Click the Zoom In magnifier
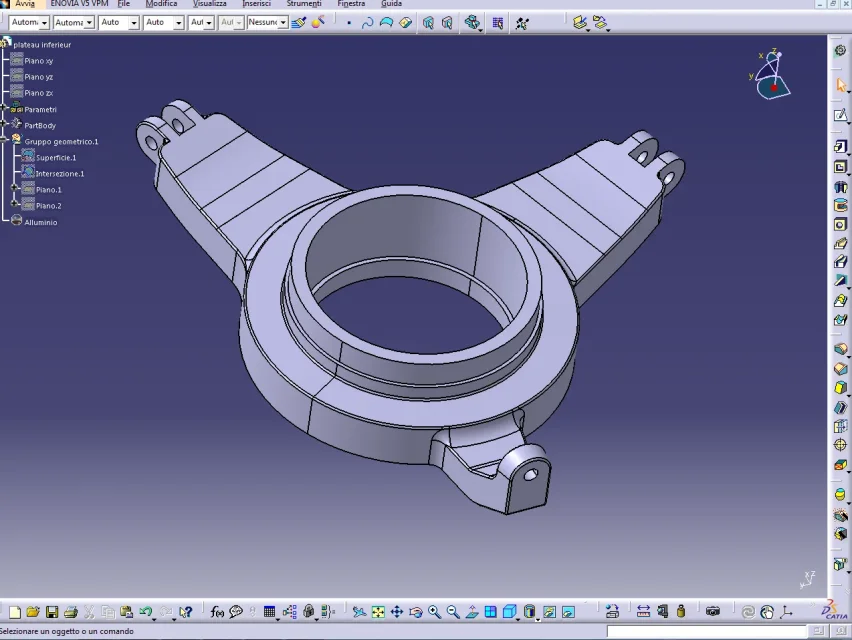 coord(434,612)
